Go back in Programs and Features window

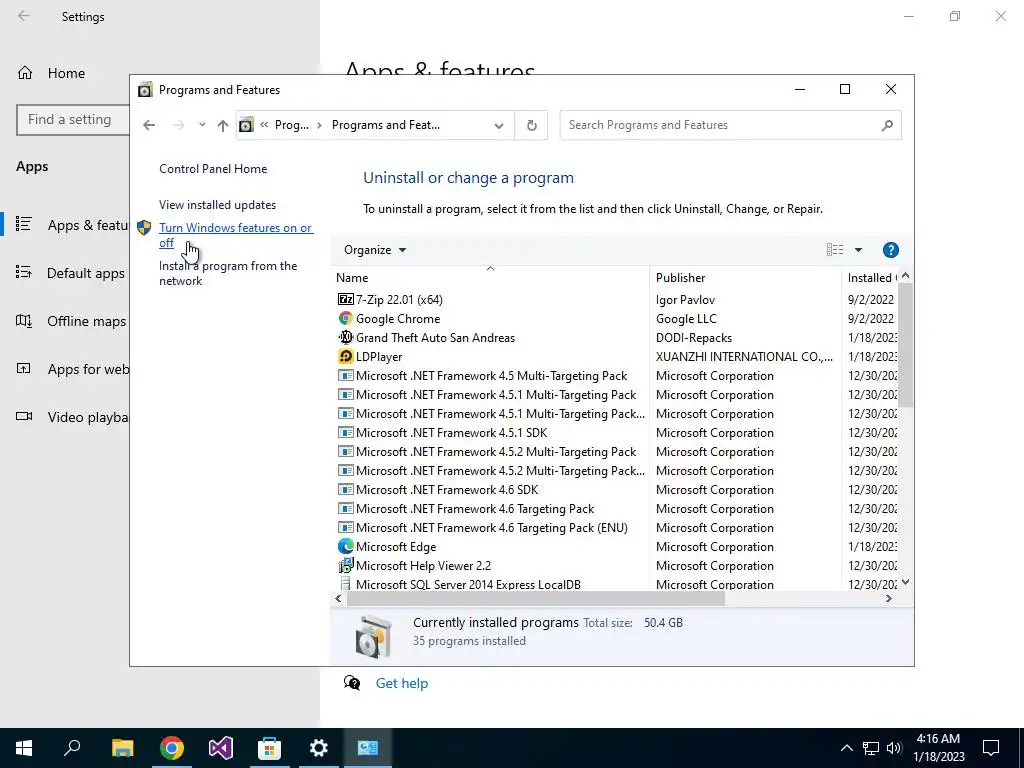click(149, 125)
